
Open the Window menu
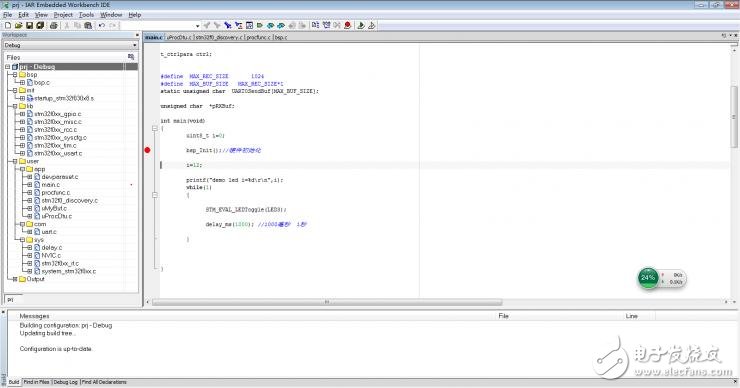click(111, 15)
